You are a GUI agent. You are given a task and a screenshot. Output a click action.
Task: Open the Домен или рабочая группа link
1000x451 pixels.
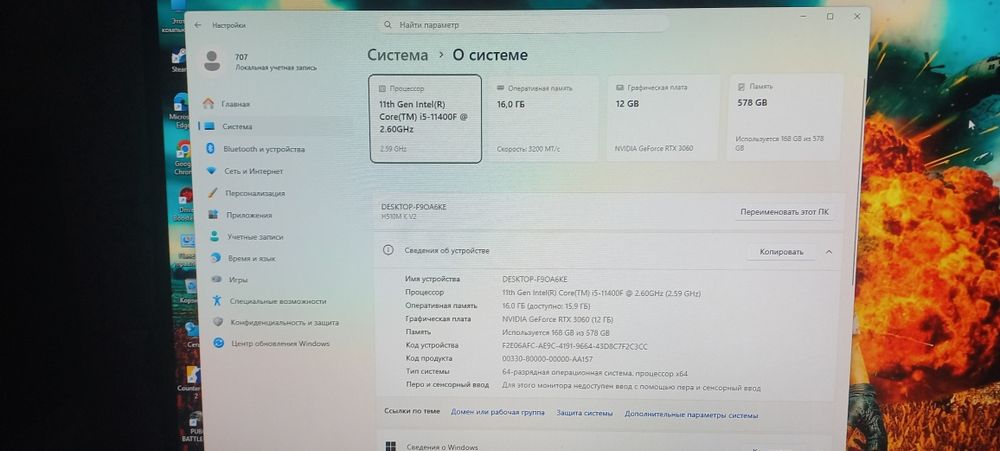point(497,413)
